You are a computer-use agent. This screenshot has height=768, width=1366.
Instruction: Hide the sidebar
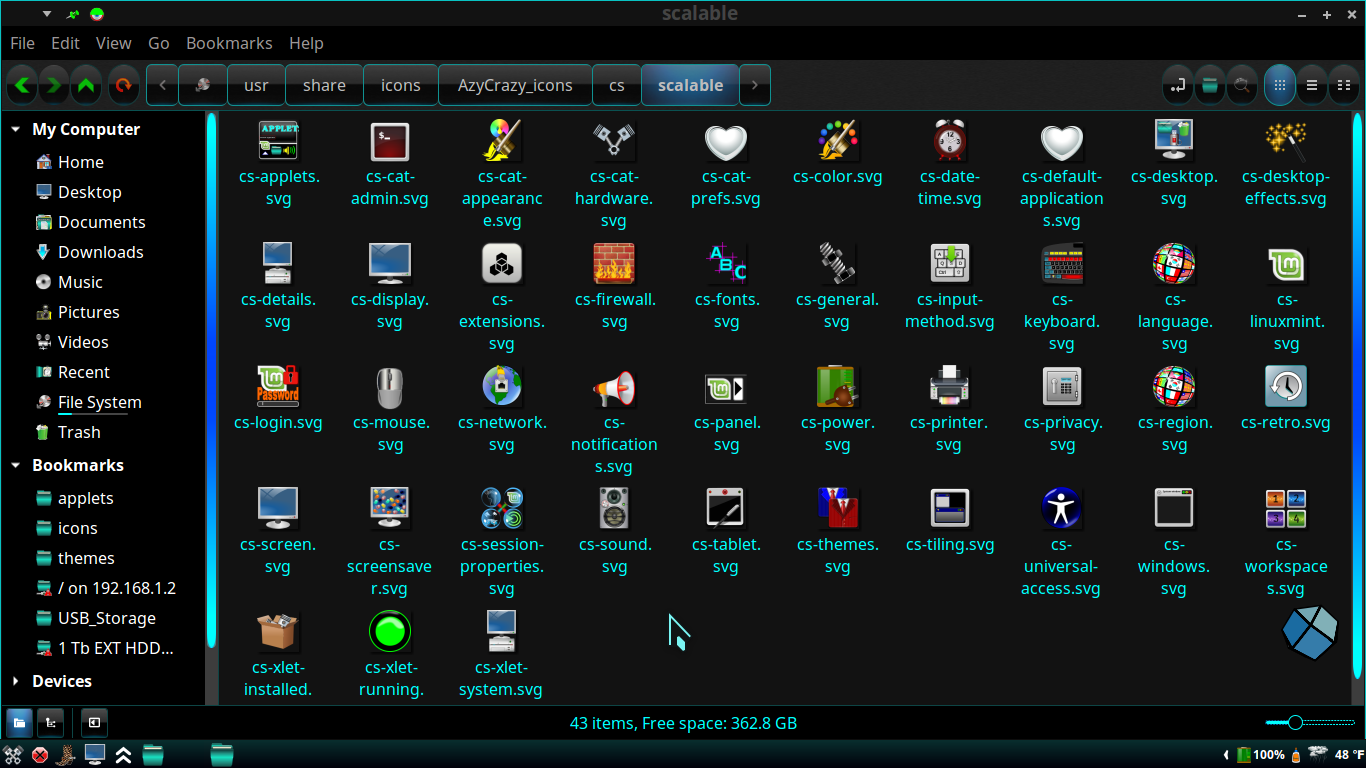coord(93,722)
